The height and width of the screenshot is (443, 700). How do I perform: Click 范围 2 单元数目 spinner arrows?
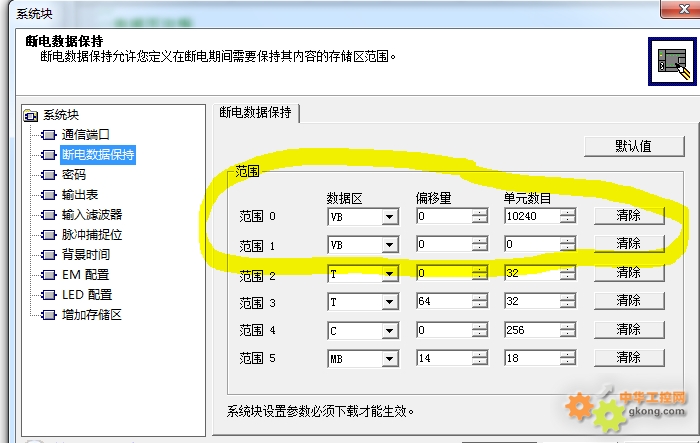click(568, 273)
